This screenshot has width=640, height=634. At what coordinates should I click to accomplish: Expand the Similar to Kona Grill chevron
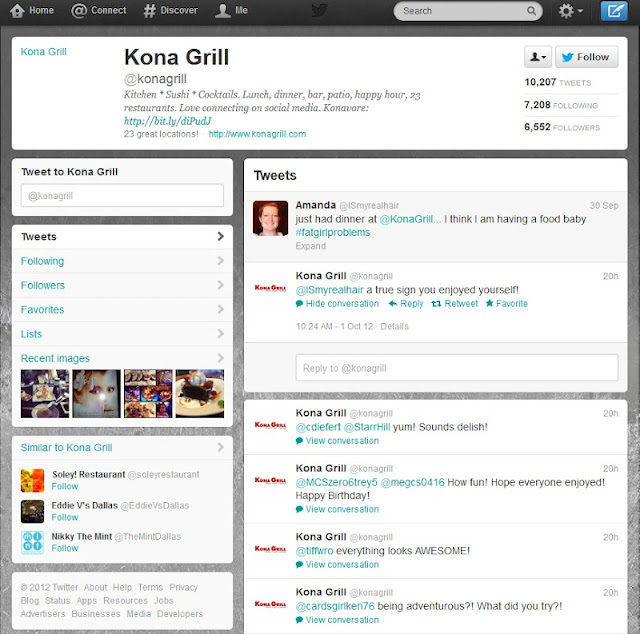[x=220, y=447]
